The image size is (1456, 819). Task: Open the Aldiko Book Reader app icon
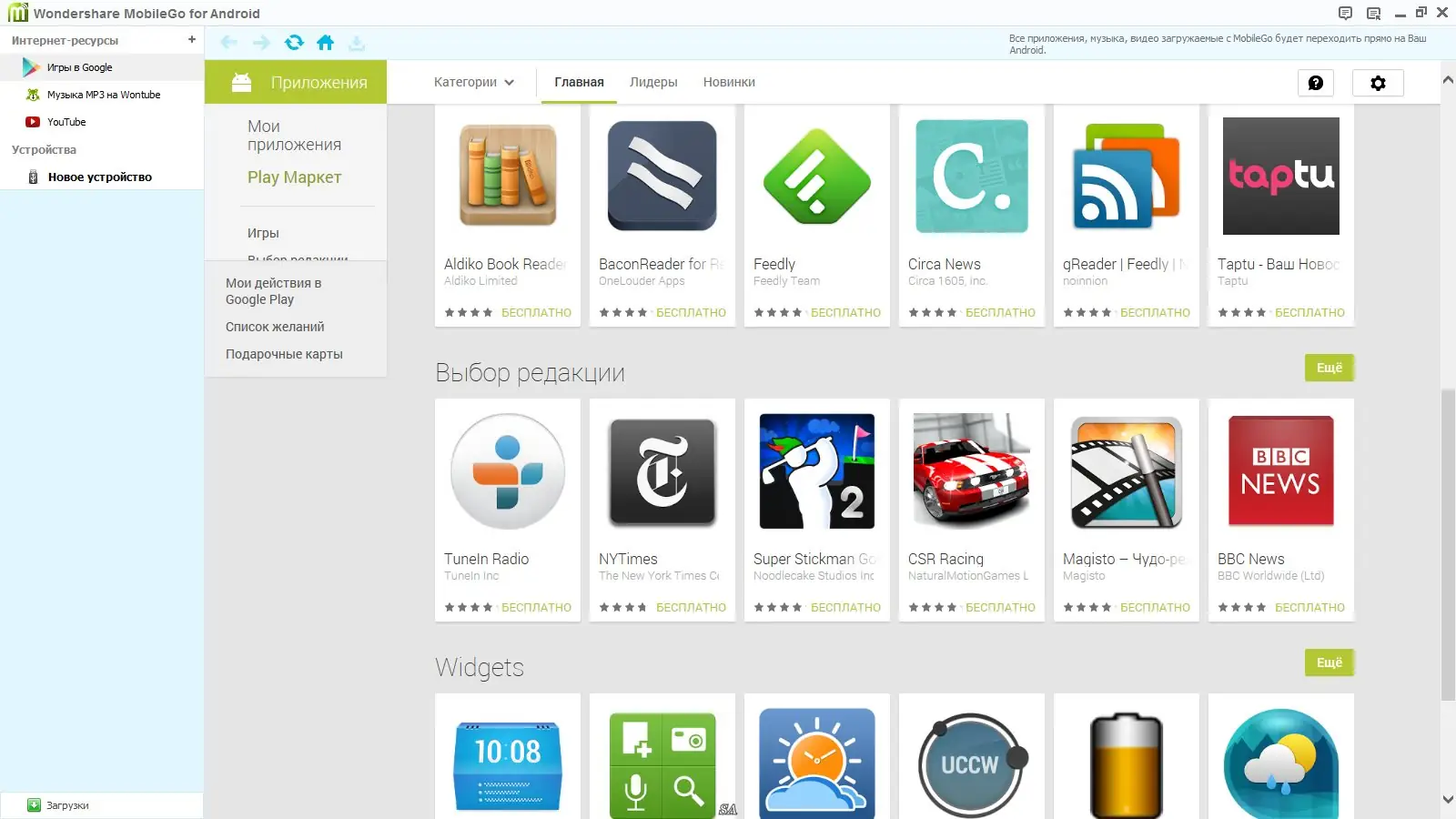click(x=508, y=176)
